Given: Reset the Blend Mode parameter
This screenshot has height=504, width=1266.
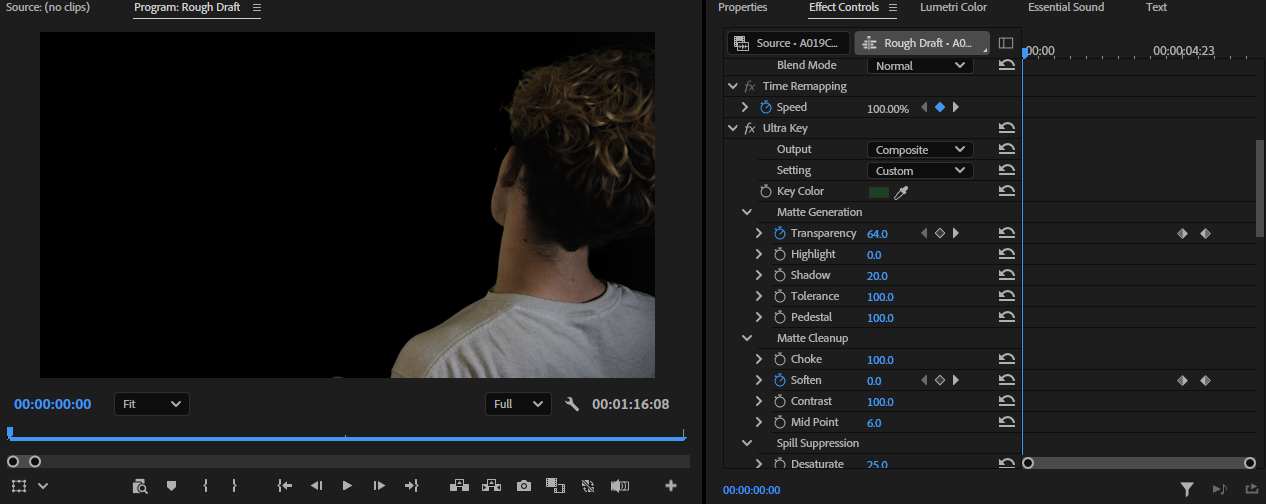Looking at the screenshot, I should point(1007,65).
